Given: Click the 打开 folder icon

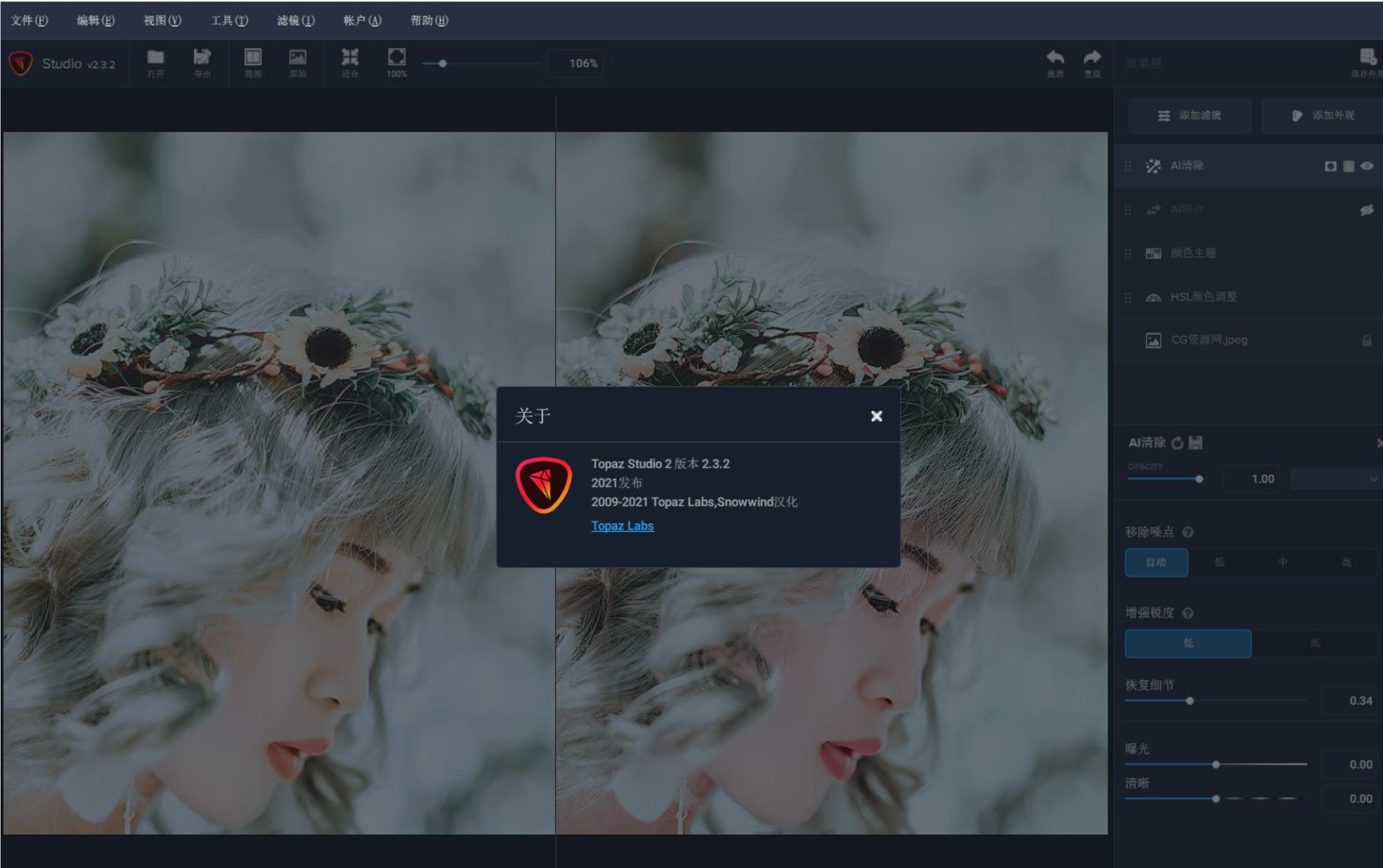Looking at the screenshot, I should pos(156,57).
